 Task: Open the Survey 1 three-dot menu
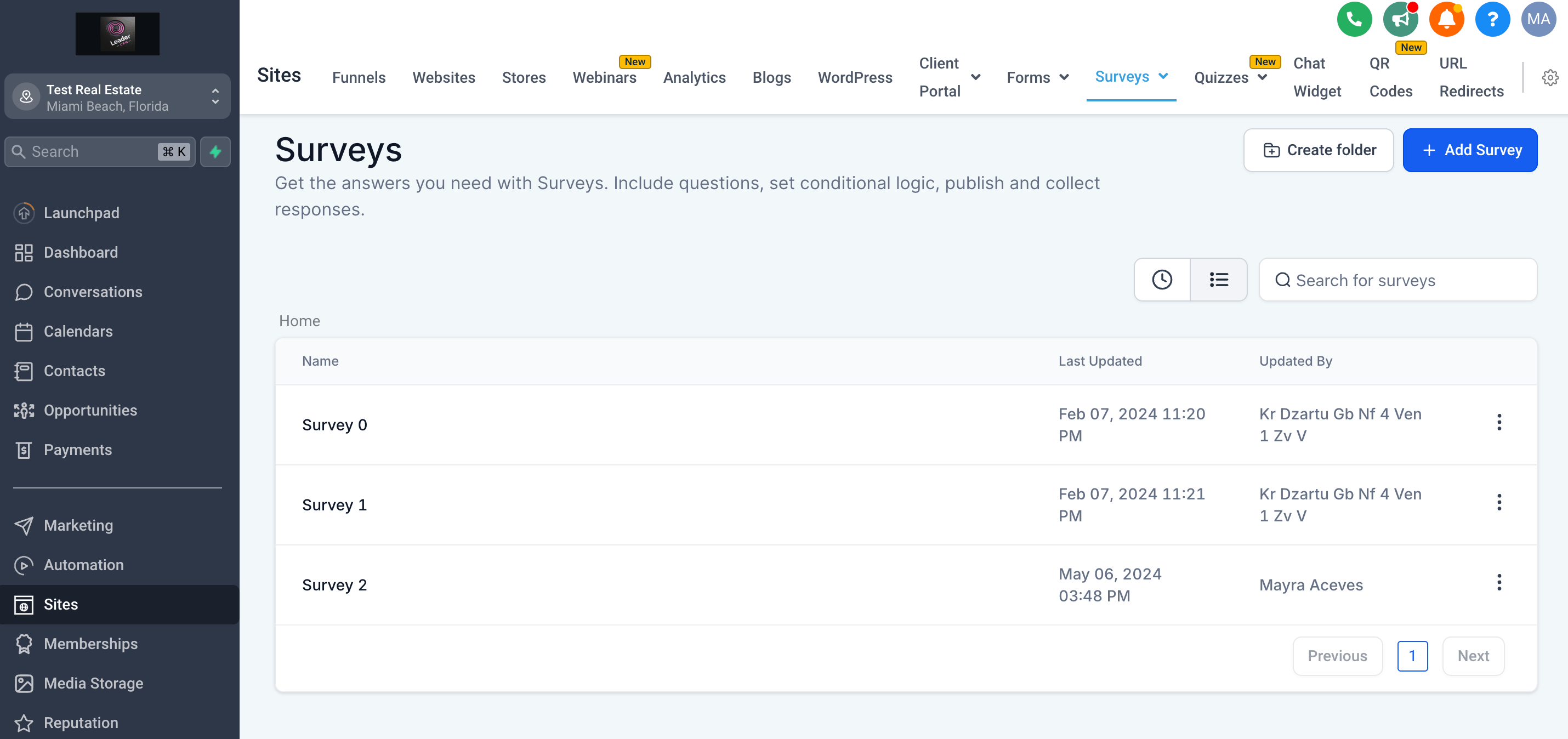[x=1498, y=502]
